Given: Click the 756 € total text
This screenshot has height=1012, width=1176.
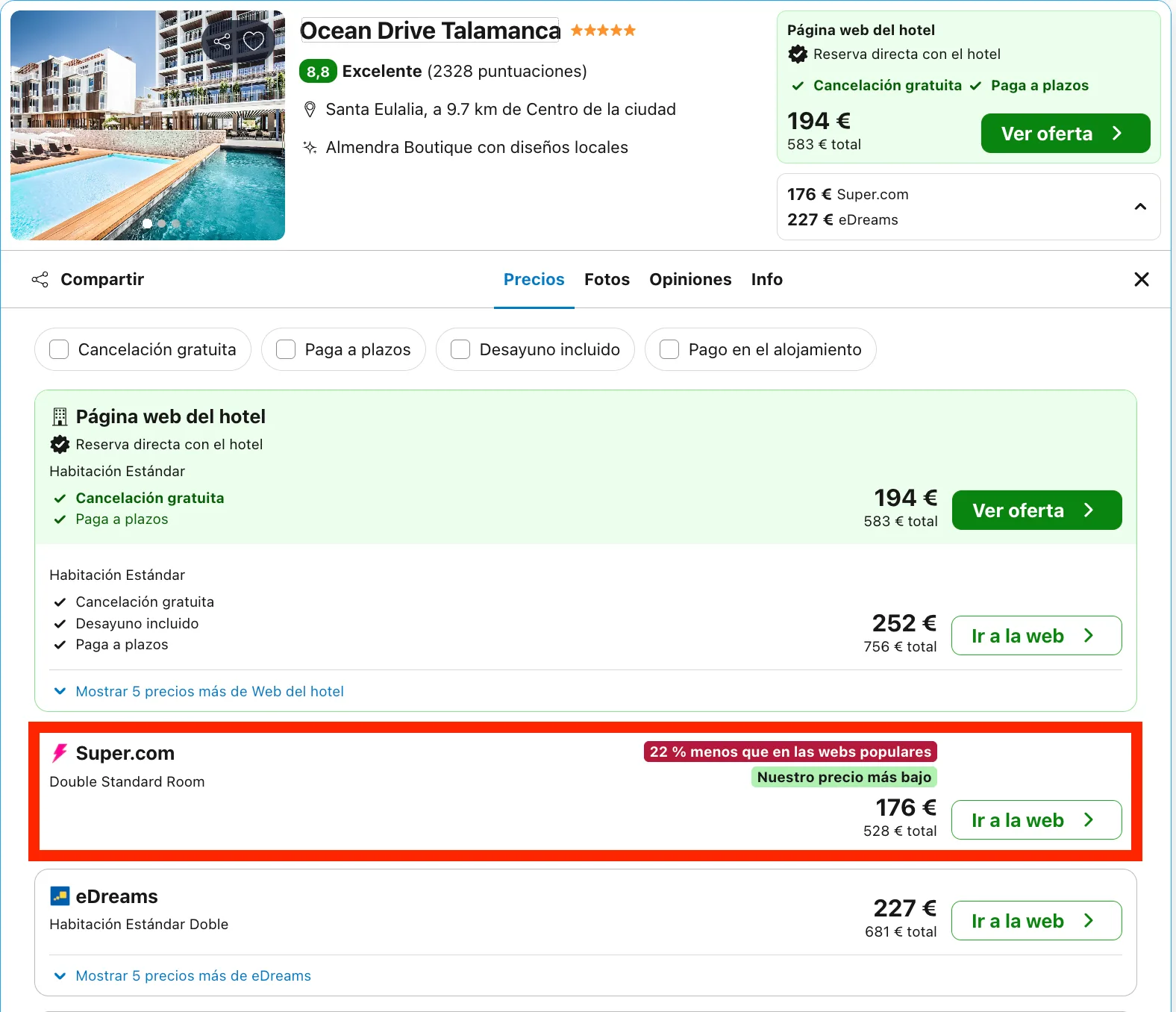Looking at the screenshot, I should click(900, 646).
